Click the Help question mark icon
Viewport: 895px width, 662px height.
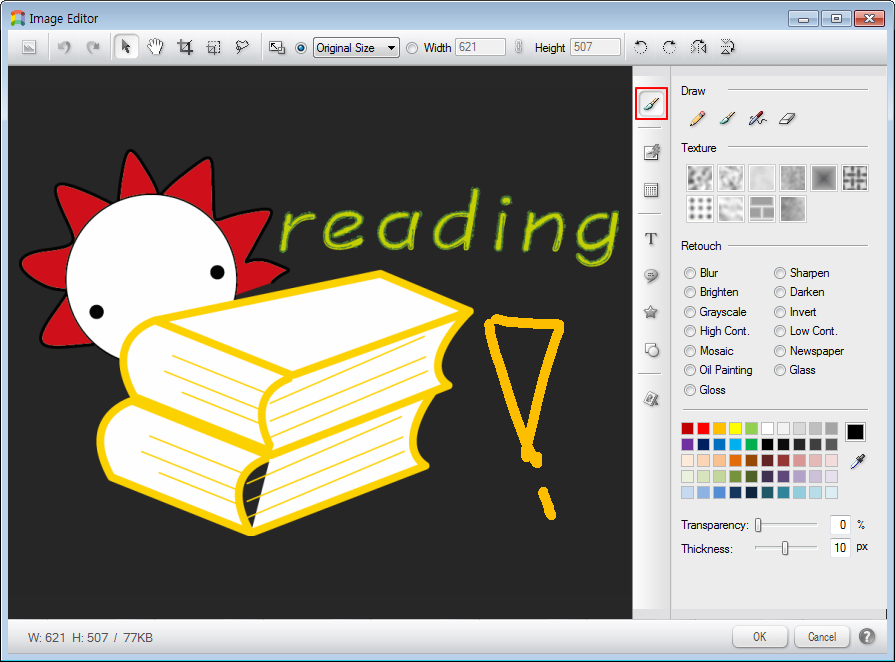[x=867, y=637]
